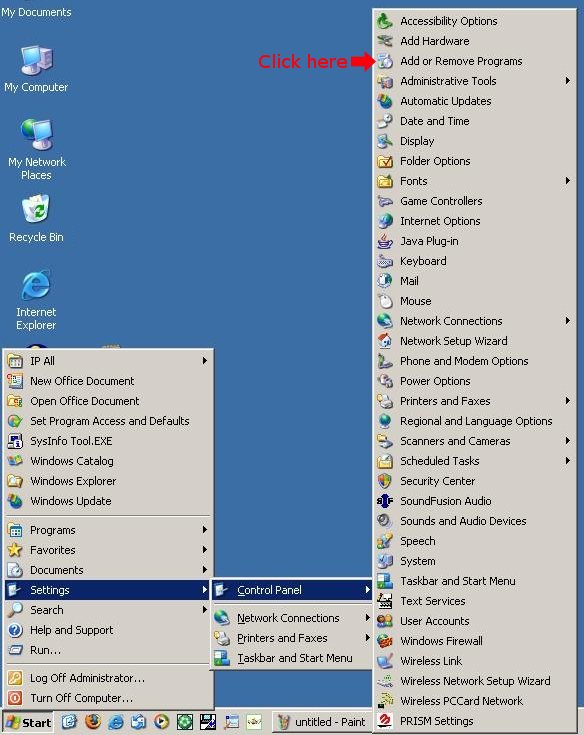Click the User Accounts icon
This screenshot has height=735, width=584.
385,621
